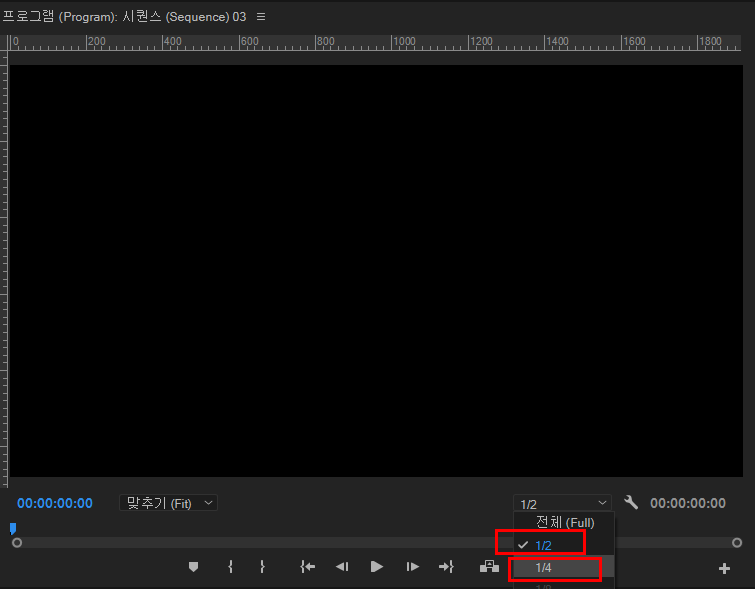Select the Full resolution option

[x=564, y=523]
